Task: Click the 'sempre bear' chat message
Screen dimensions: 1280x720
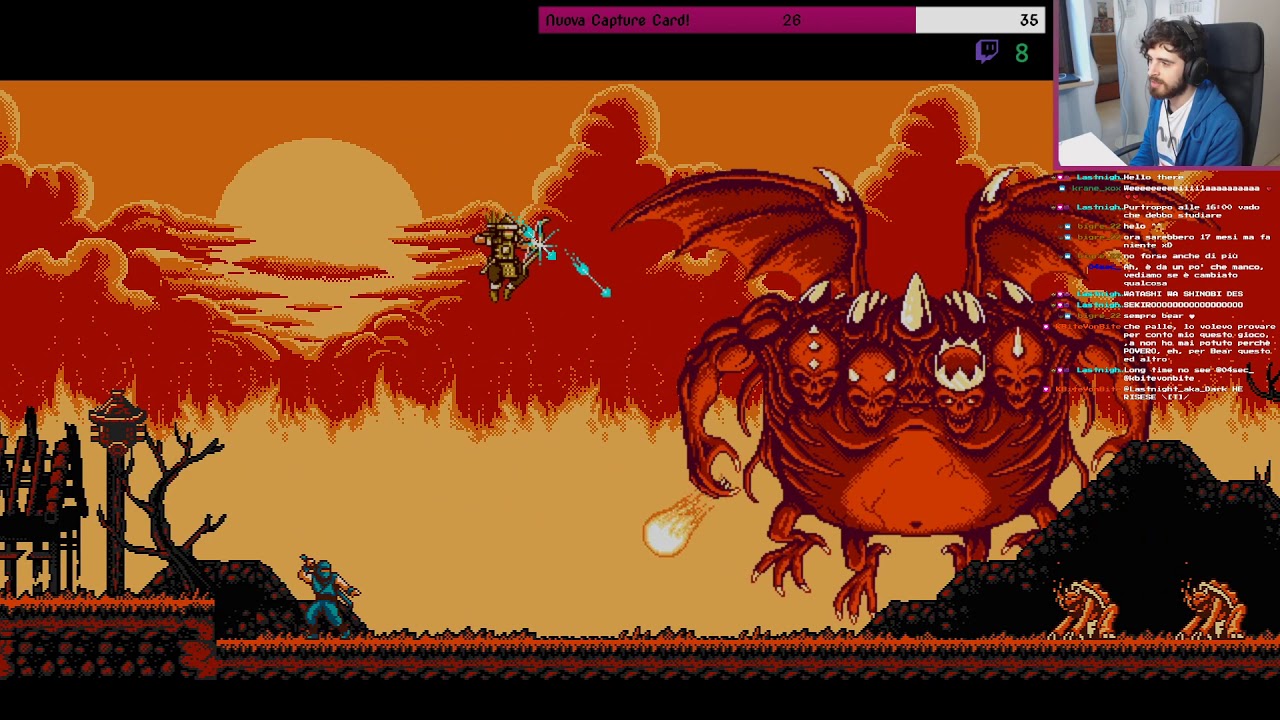Action: (x=1159, y=316)
